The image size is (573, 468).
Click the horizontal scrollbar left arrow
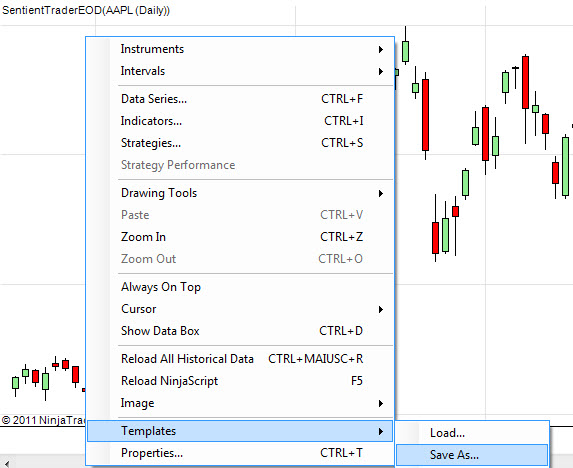click(7, 464)
